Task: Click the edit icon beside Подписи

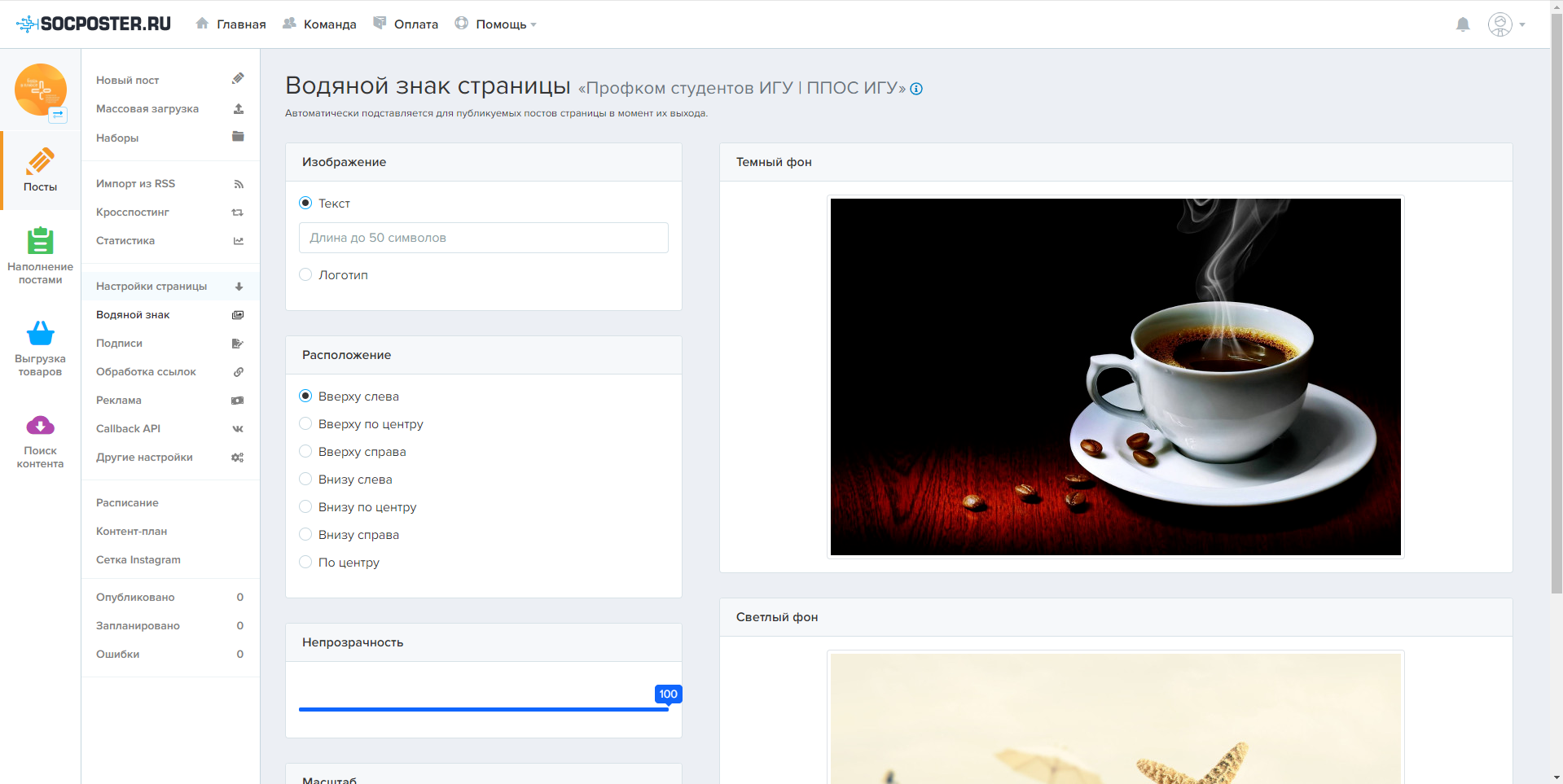Action: coord(238,344)
